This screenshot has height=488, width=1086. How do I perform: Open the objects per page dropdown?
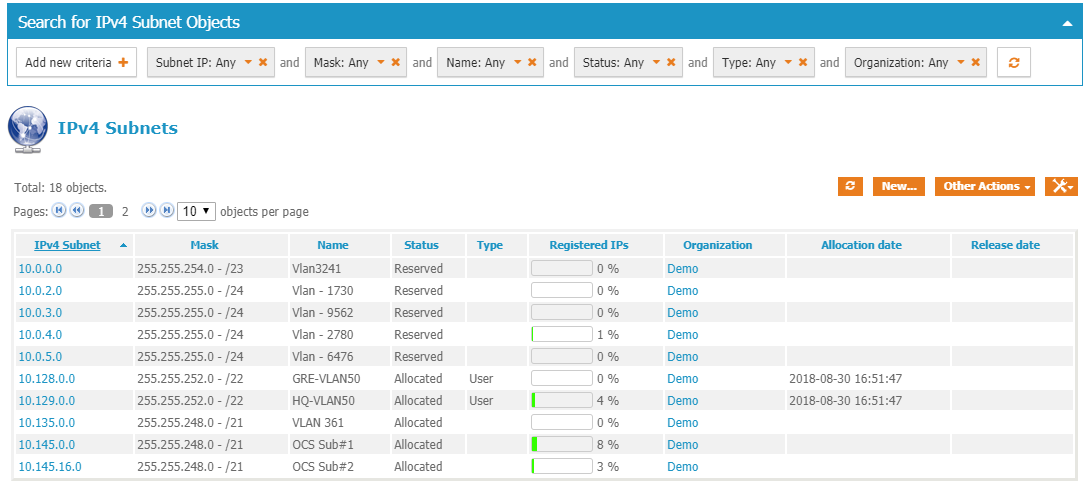click(196, 211)
